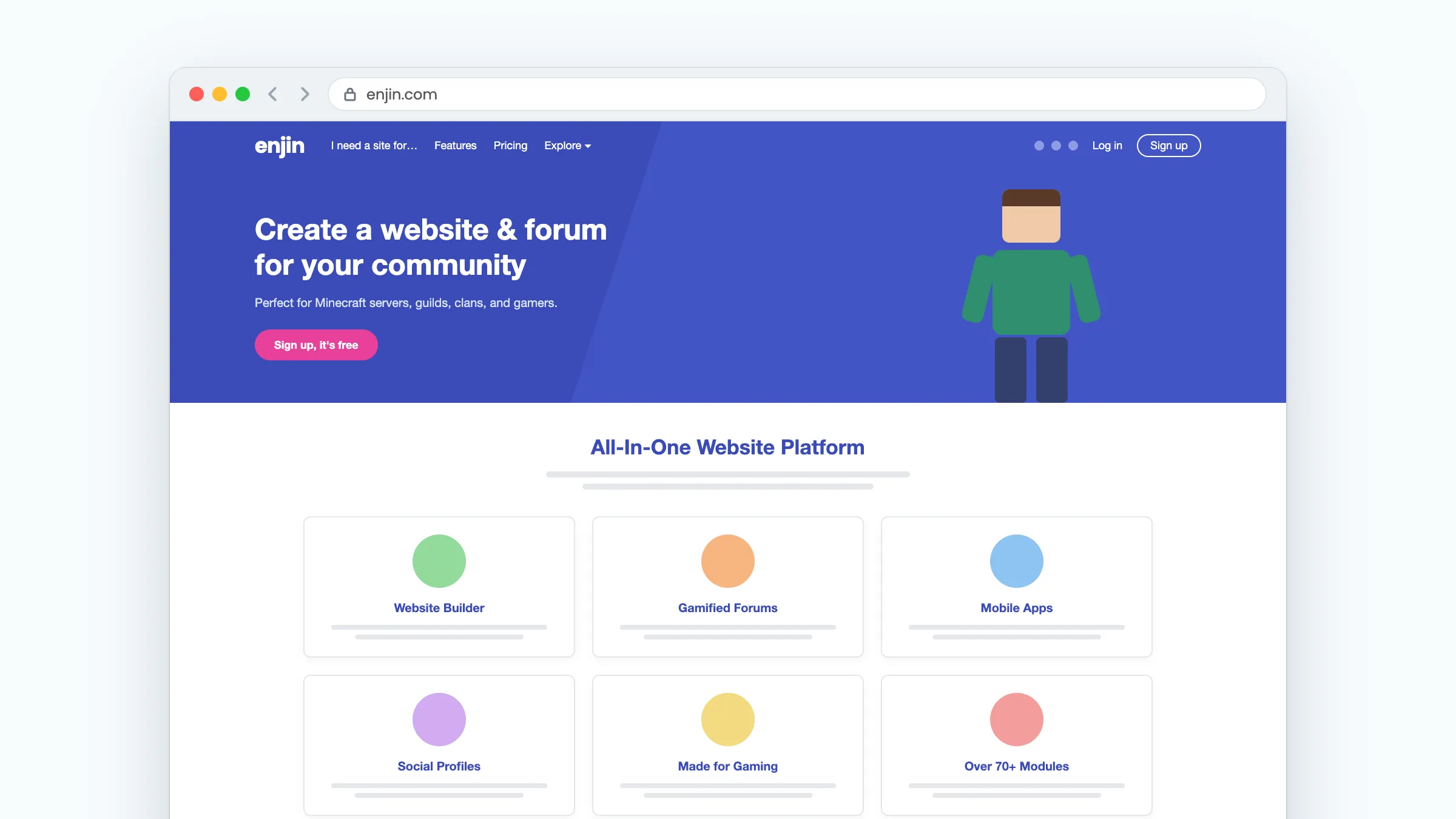Click the outlined Sign up button
The height and width of the screenshot is (819, 1456).
click(x=1169, y=146)
